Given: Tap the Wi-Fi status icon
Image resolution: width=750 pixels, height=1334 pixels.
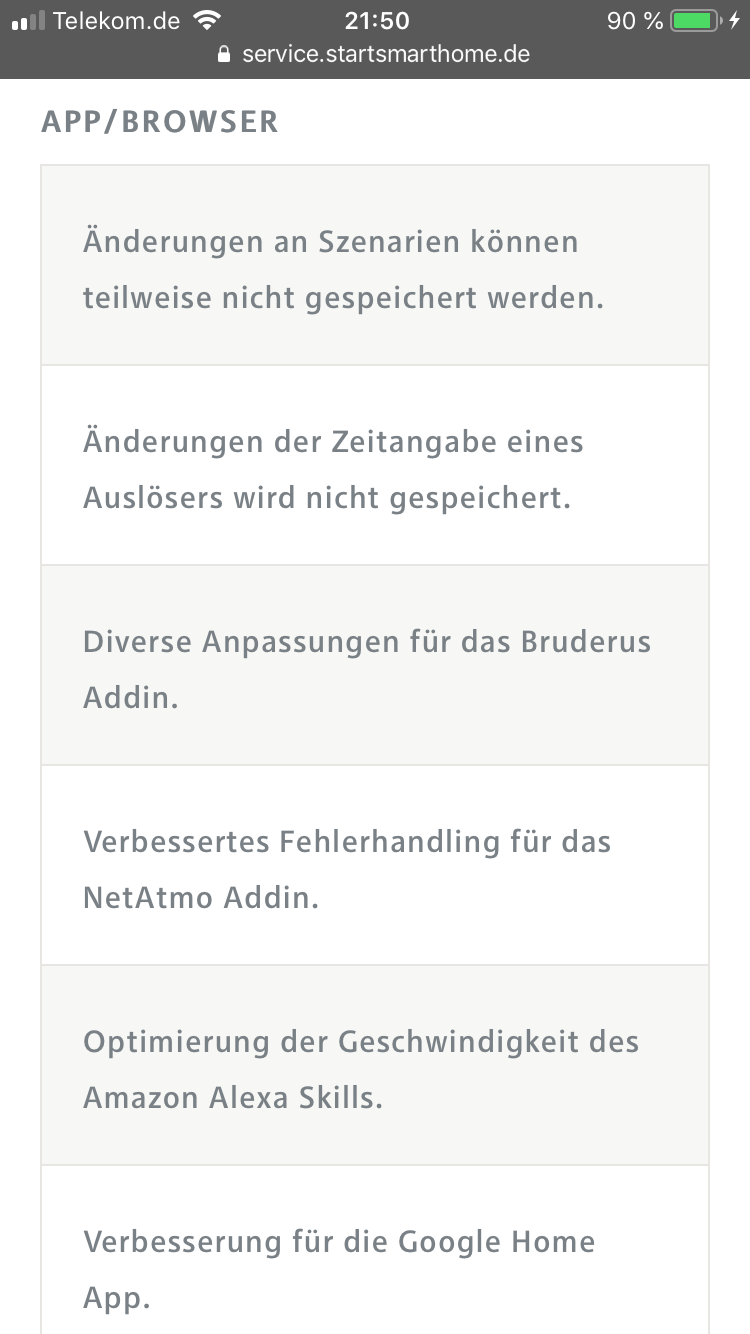Looking at the screenshot, I should click(x=207, y=20).
